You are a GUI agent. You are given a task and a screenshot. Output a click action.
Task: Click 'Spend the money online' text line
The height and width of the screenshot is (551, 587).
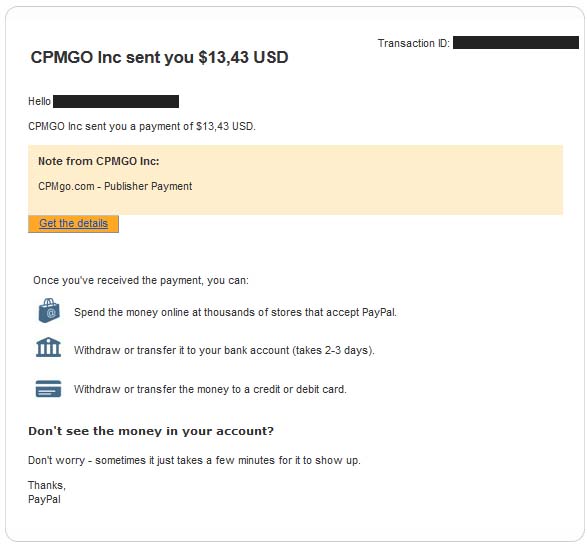pos(235,312)
